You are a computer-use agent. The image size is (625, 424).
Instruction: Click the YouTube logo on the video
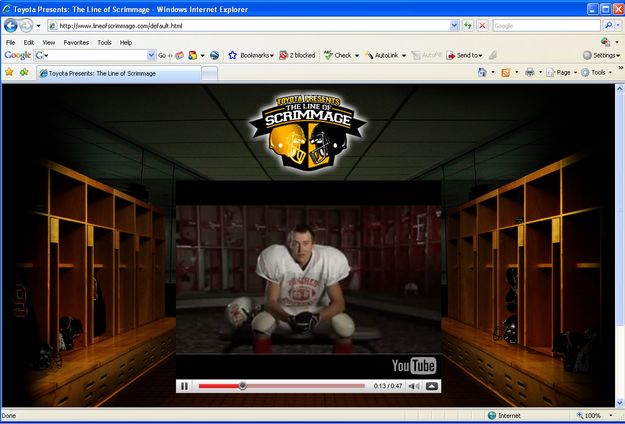(414, 365)
